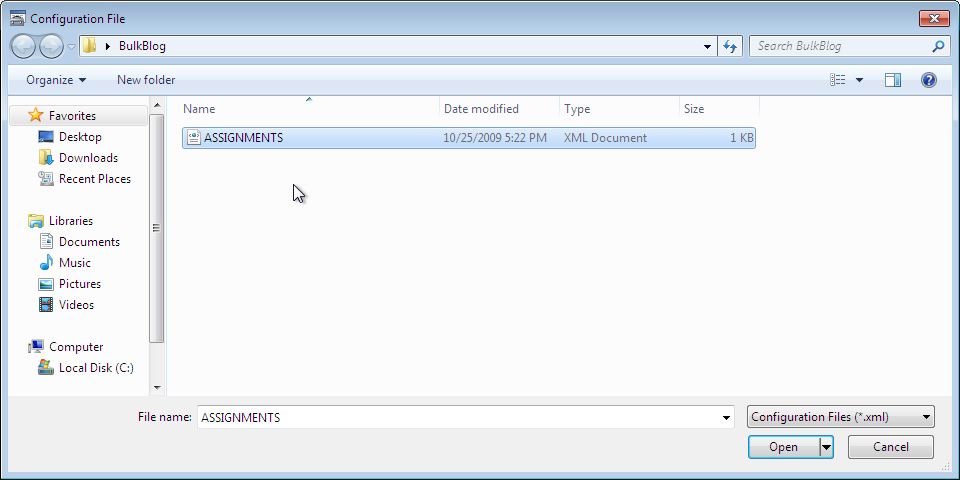Open the Videos library
The image size is (960, 480).
(77, 305)
